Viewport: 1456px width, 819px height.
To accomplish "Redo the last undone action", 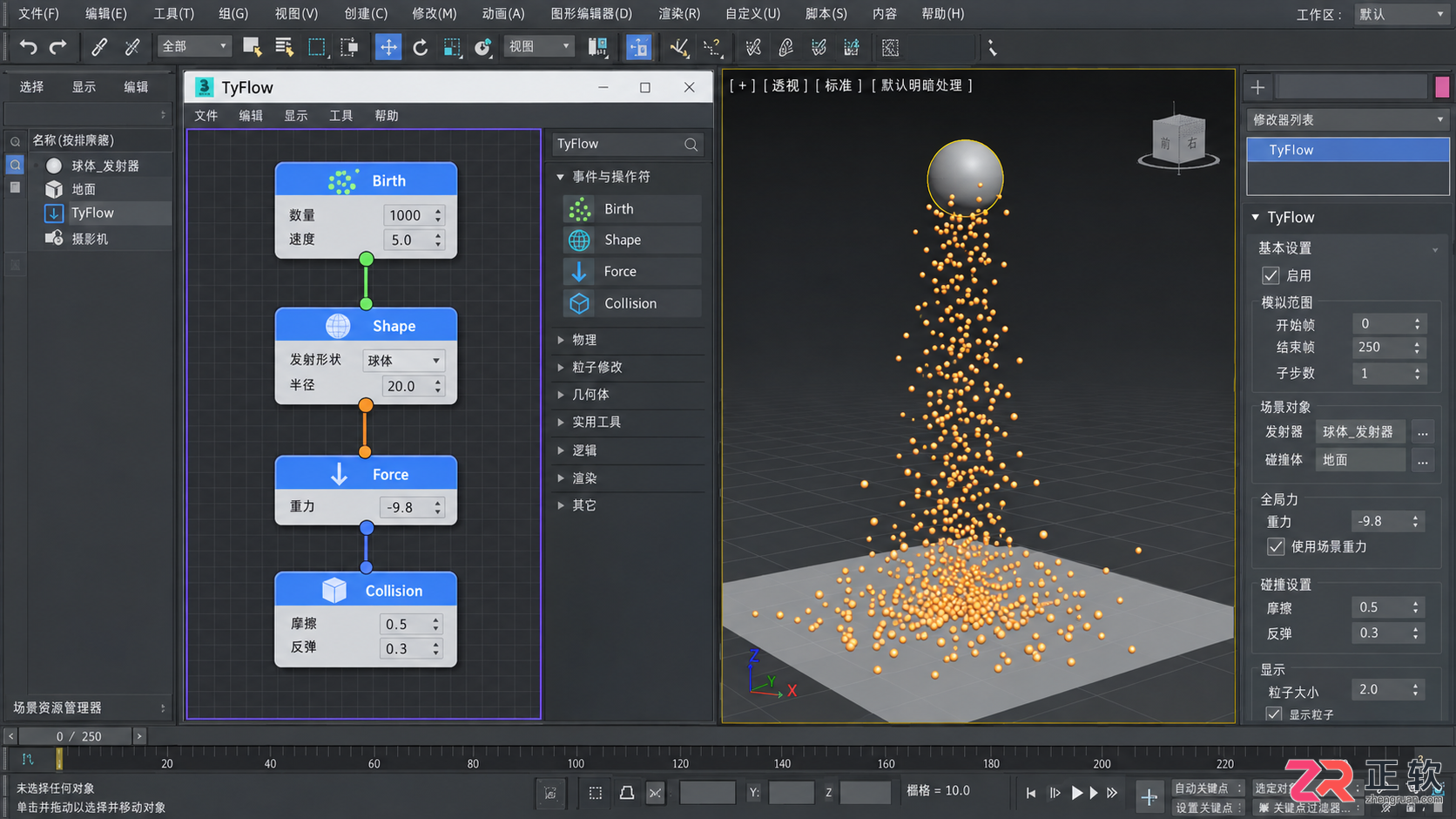I will (58, 47).
